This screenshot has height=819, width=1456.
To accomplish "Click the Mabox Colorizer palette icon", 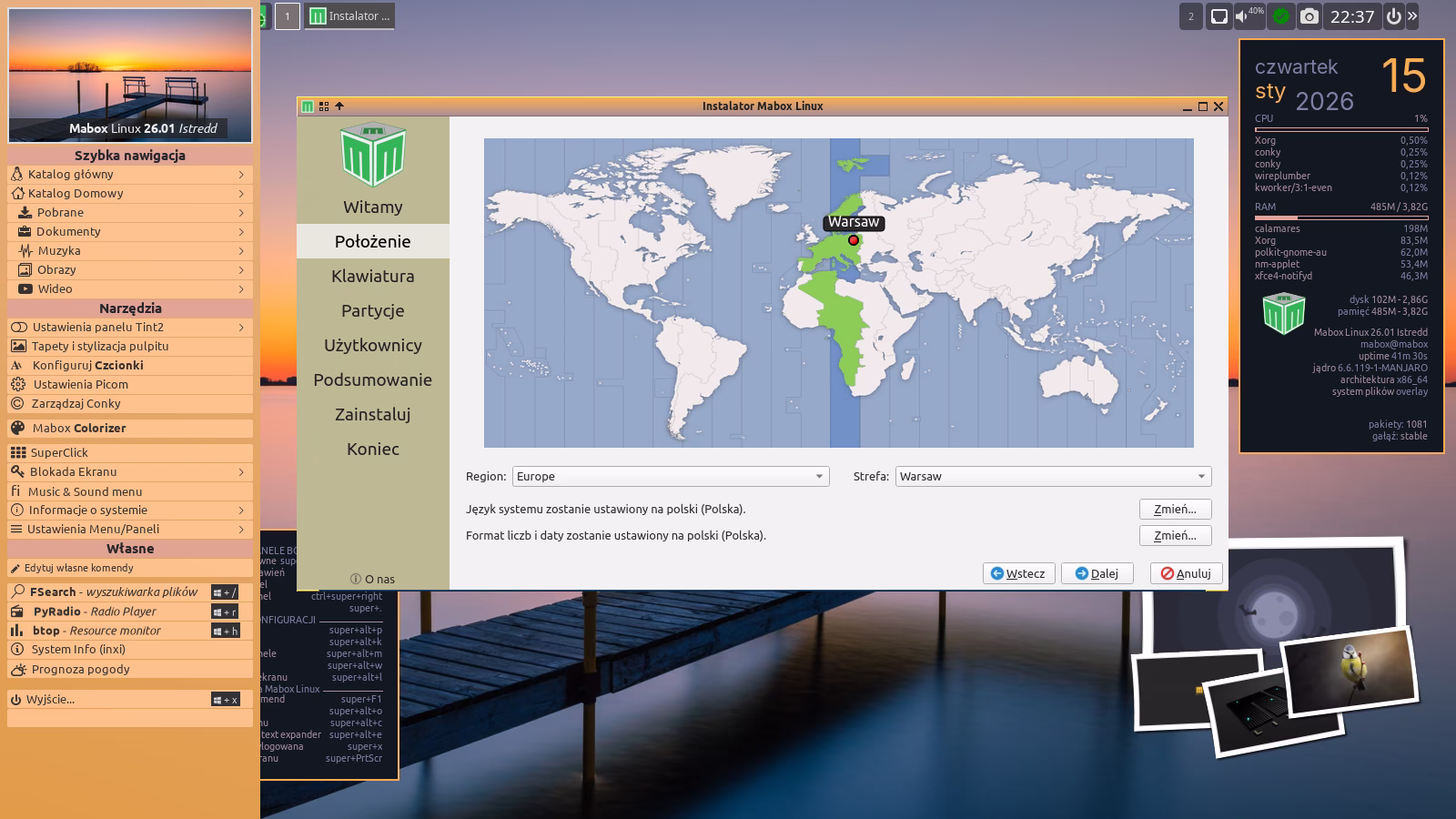I will coord(17,428).
